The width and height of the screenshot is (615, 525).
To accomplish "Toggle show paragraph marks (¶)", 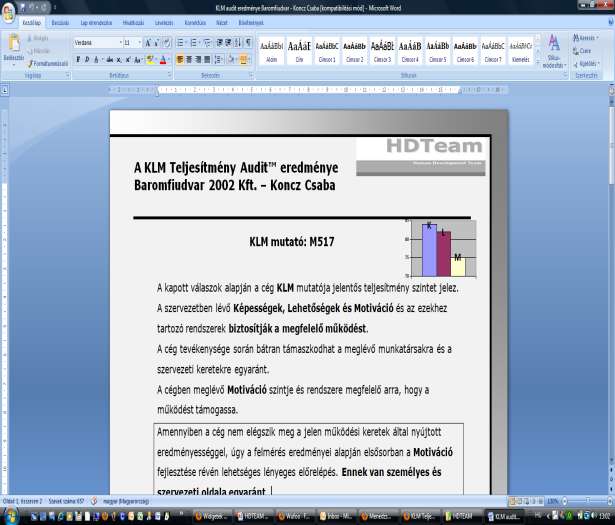I will [x=248, y=43].
